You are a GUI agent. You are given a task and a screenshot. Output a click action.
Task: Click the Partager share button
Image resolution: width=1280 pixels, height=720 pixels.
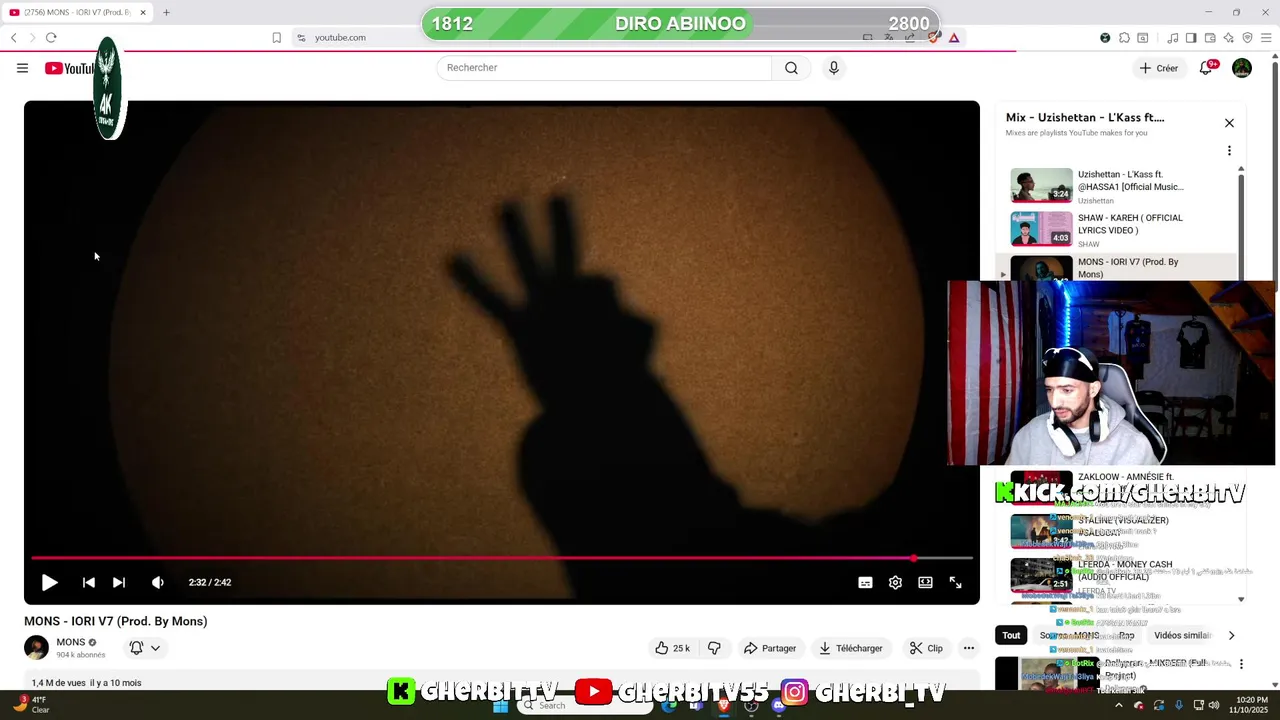click(x=769, y=648)
